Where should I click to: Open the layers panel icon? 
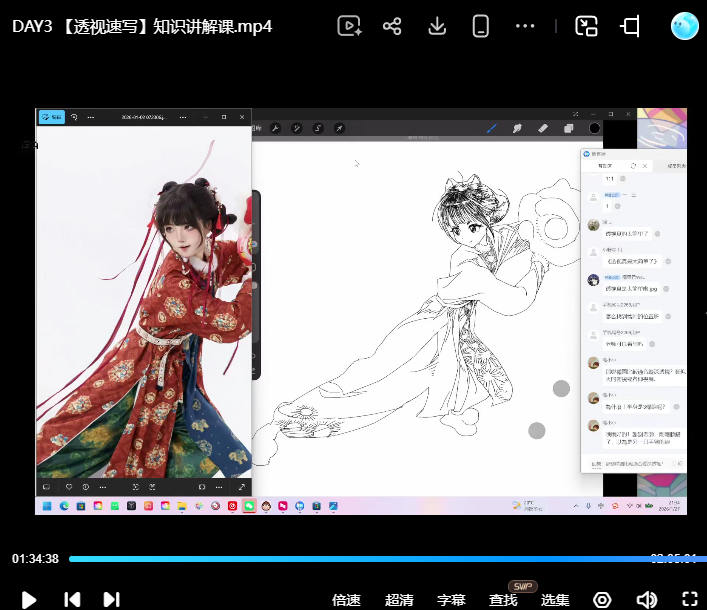pos(569,128)
